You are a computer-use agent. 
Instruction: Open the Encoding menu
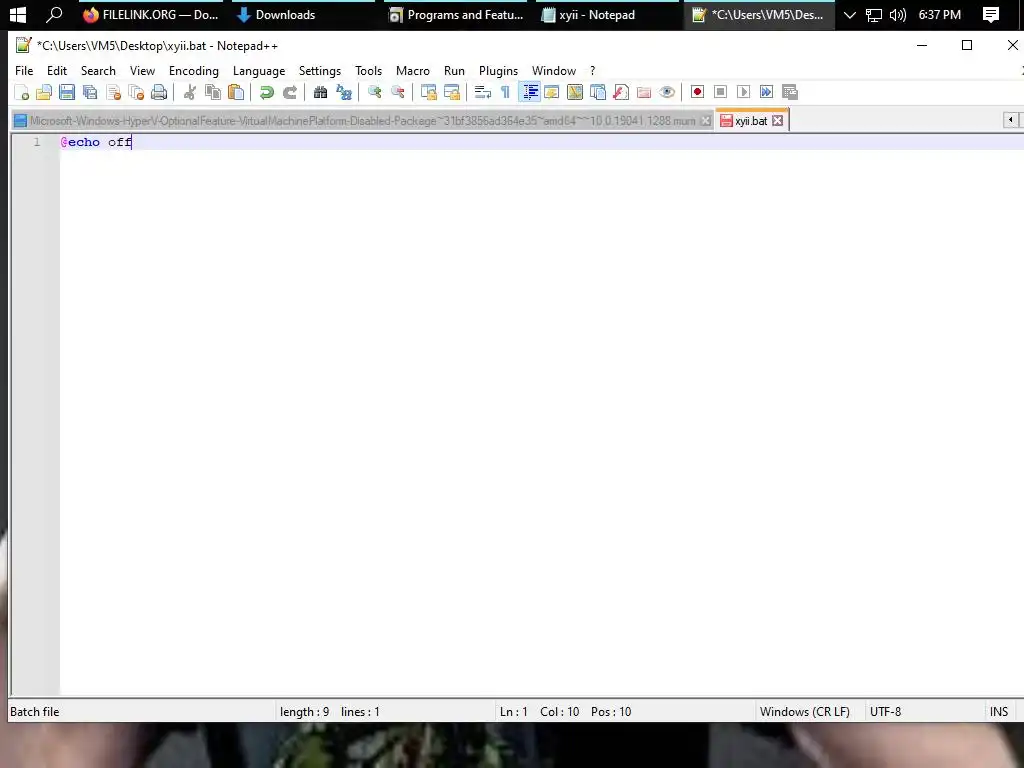[194, 71]
